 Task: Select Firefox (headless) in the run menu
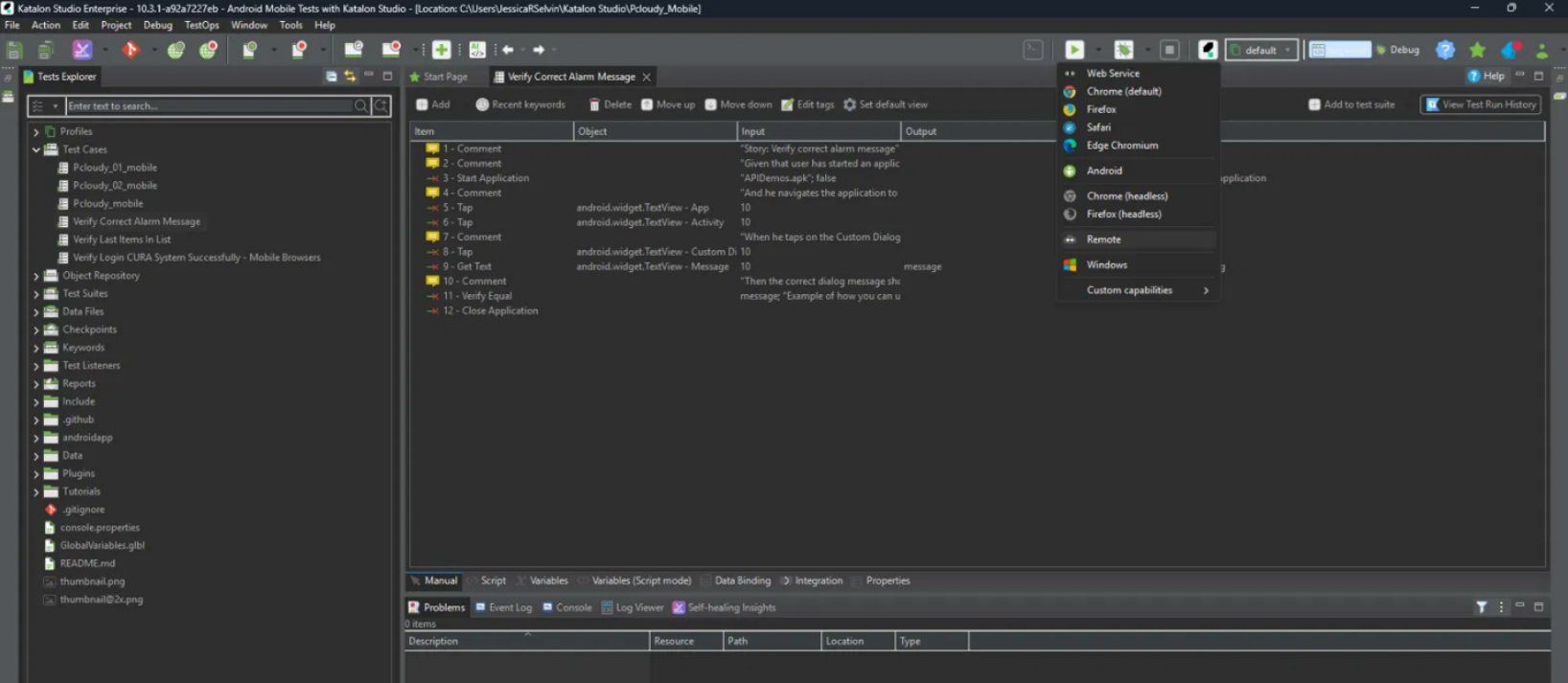click(x=1139, y=215)
